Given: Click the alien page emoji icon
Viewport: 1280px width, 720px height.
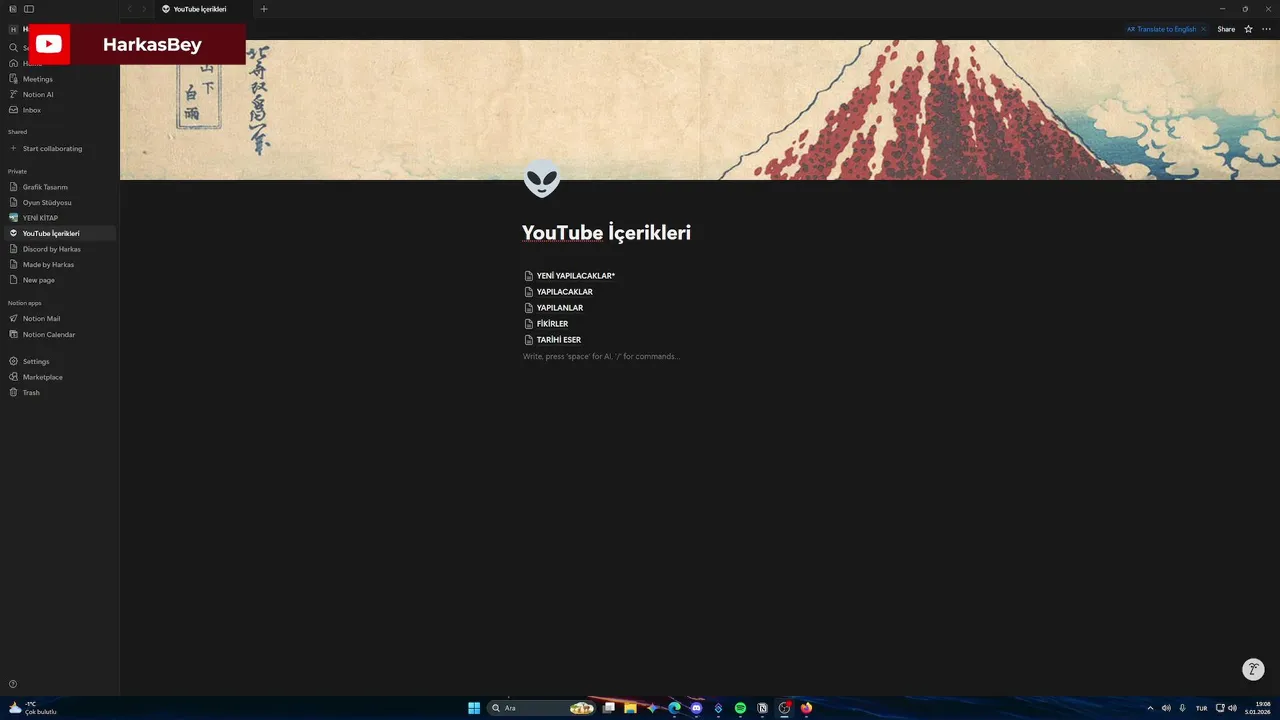Looking at the screenshot, I should [542, 179].
